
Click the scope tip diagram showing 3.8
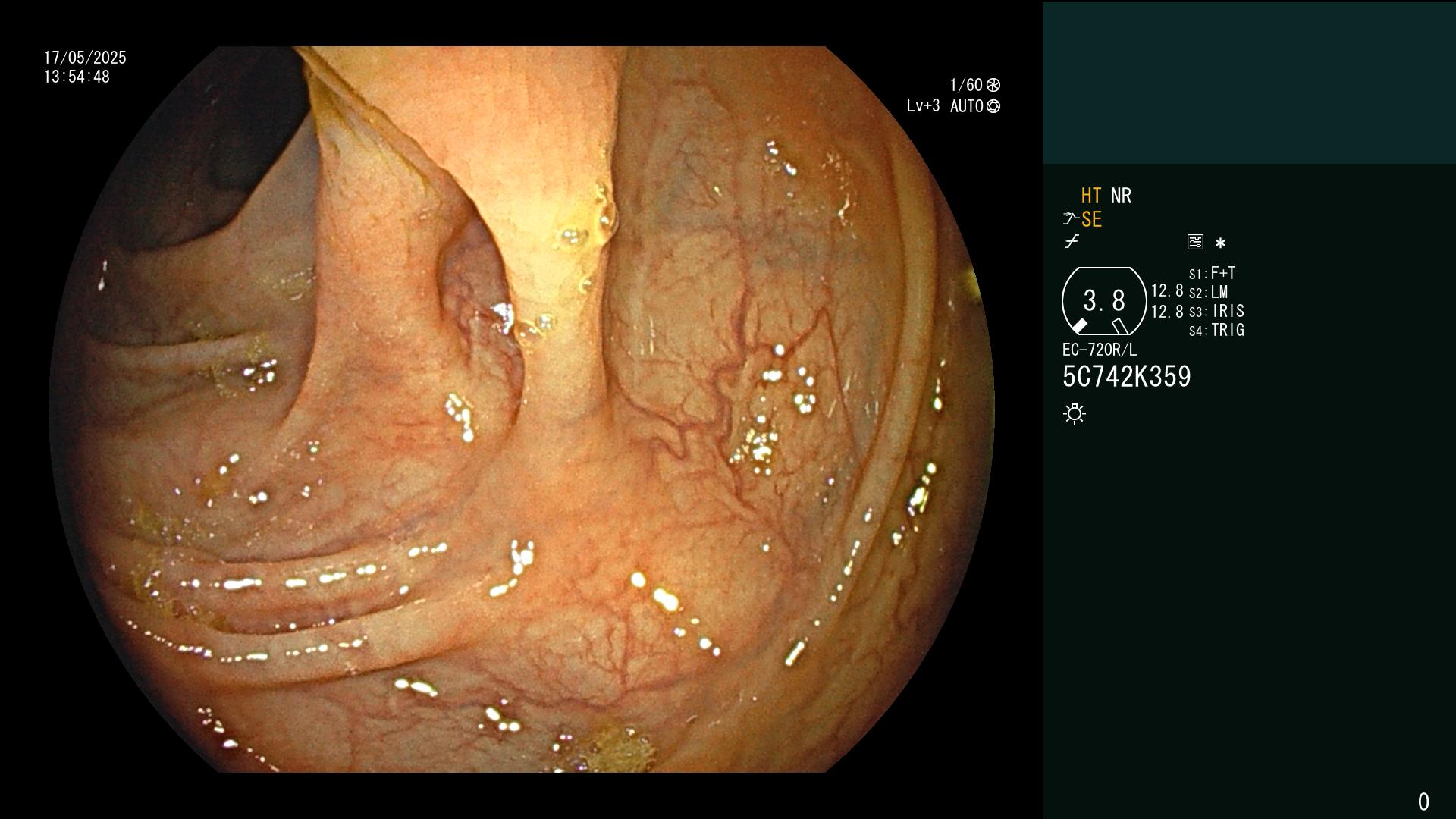(1104, 301)
